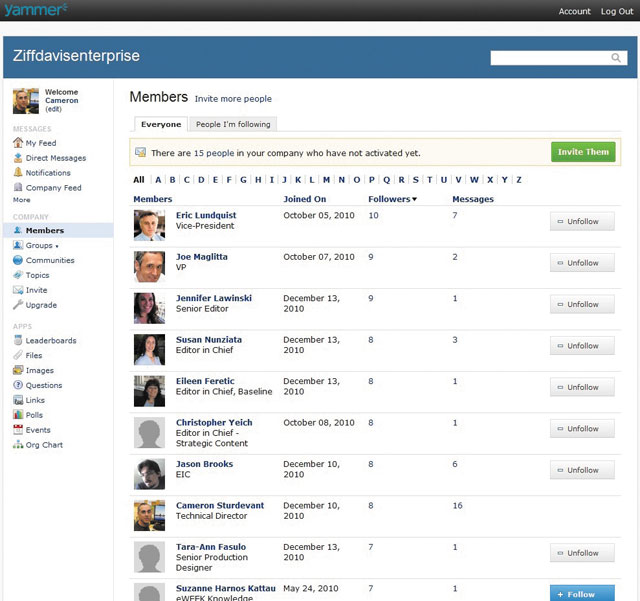The height and width of the screenshot is (601, 640).
Task: Unfollow Joe Maglitta
Action: pyautogui.click(x=582, y=263)
